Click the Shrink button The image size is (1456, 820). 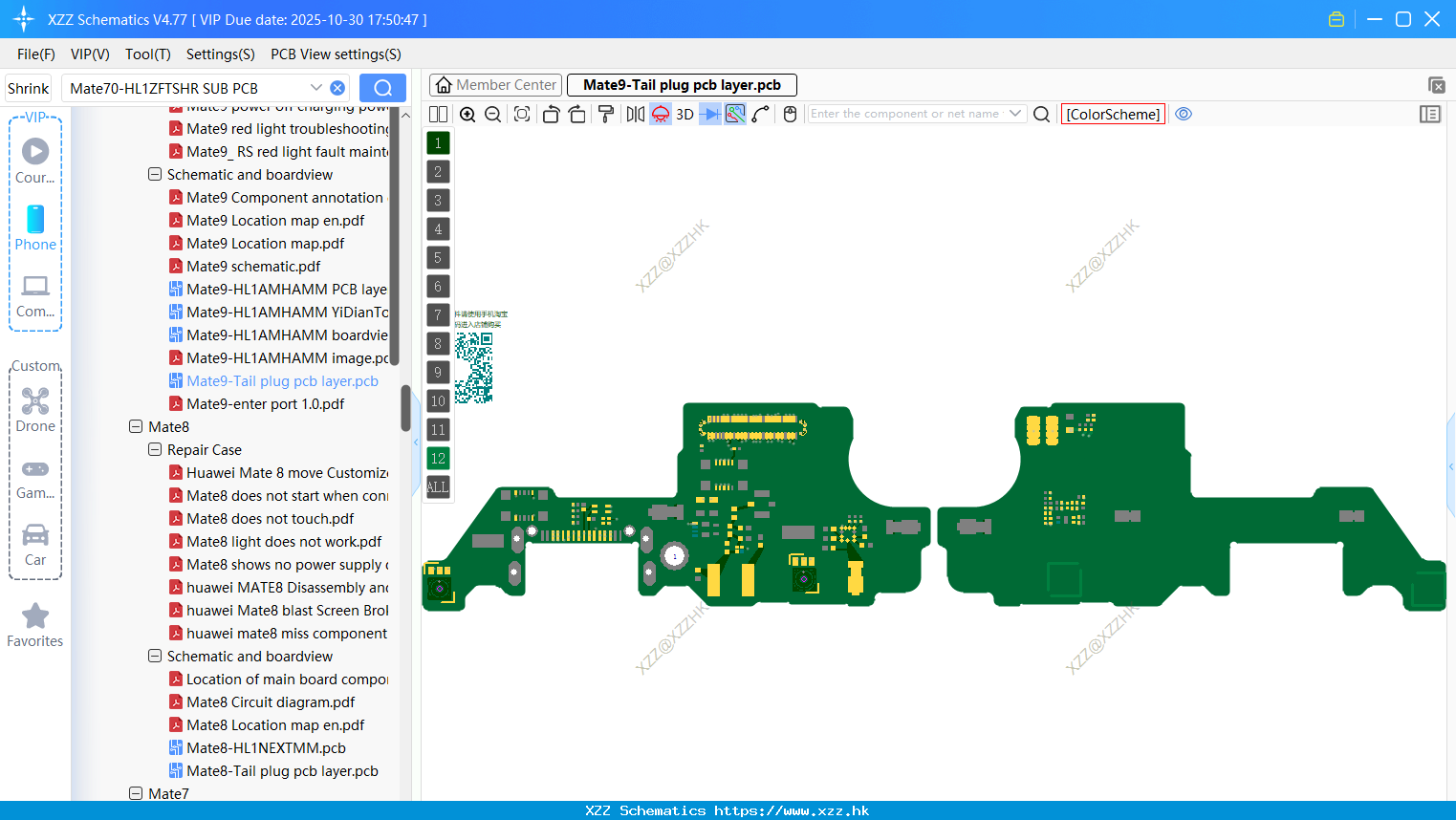(28, 88)
